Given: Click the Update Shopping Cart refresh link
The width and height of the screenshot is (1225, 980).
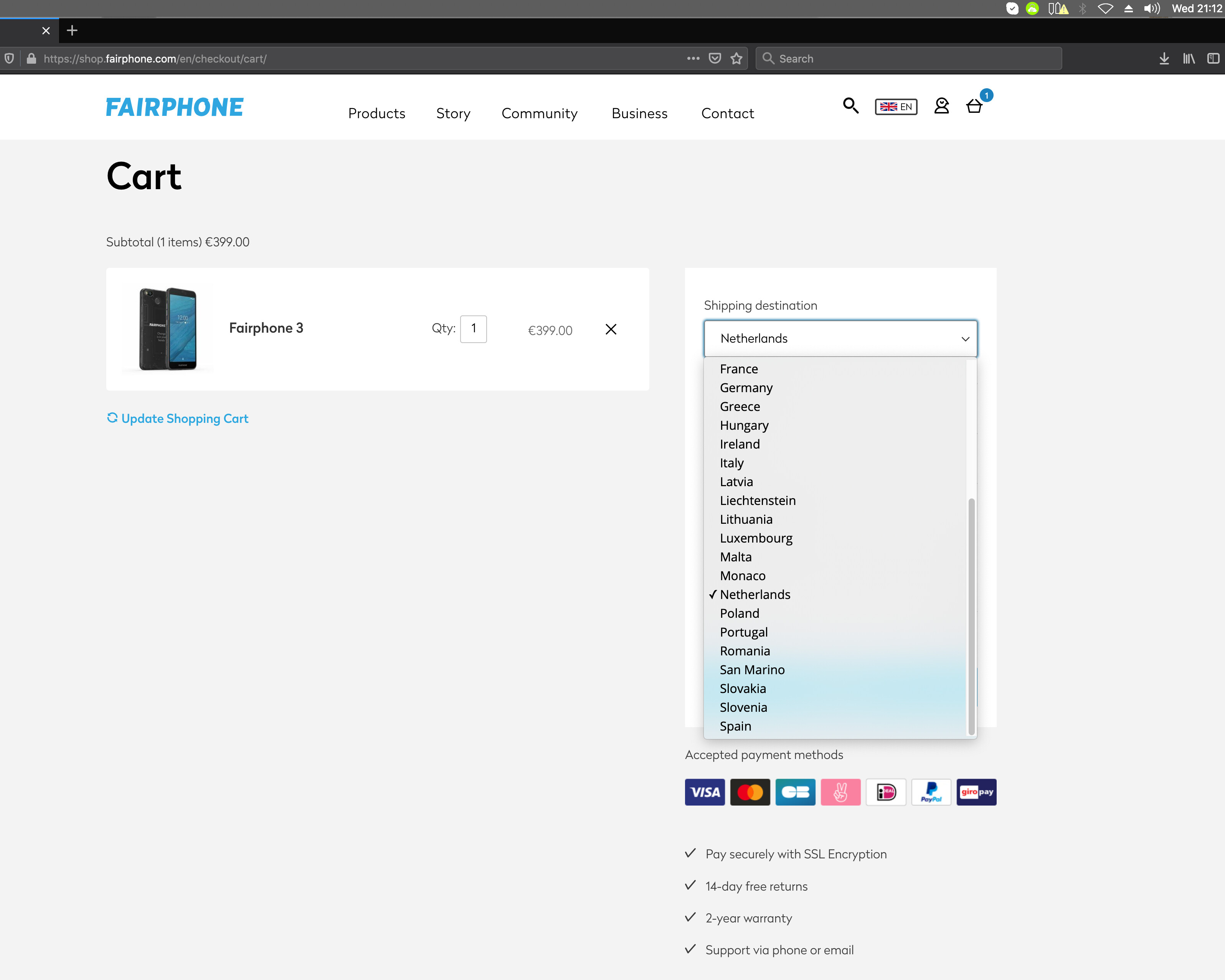Looking at the screenshot, I should pyautogui.click(x=178, y=419).
